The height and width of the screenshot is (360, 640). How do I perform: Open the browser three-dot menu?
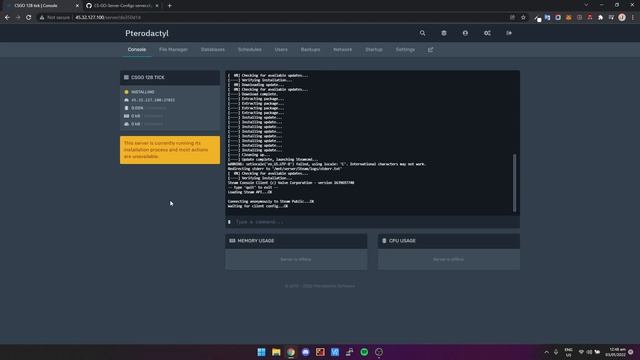[633, 18]
